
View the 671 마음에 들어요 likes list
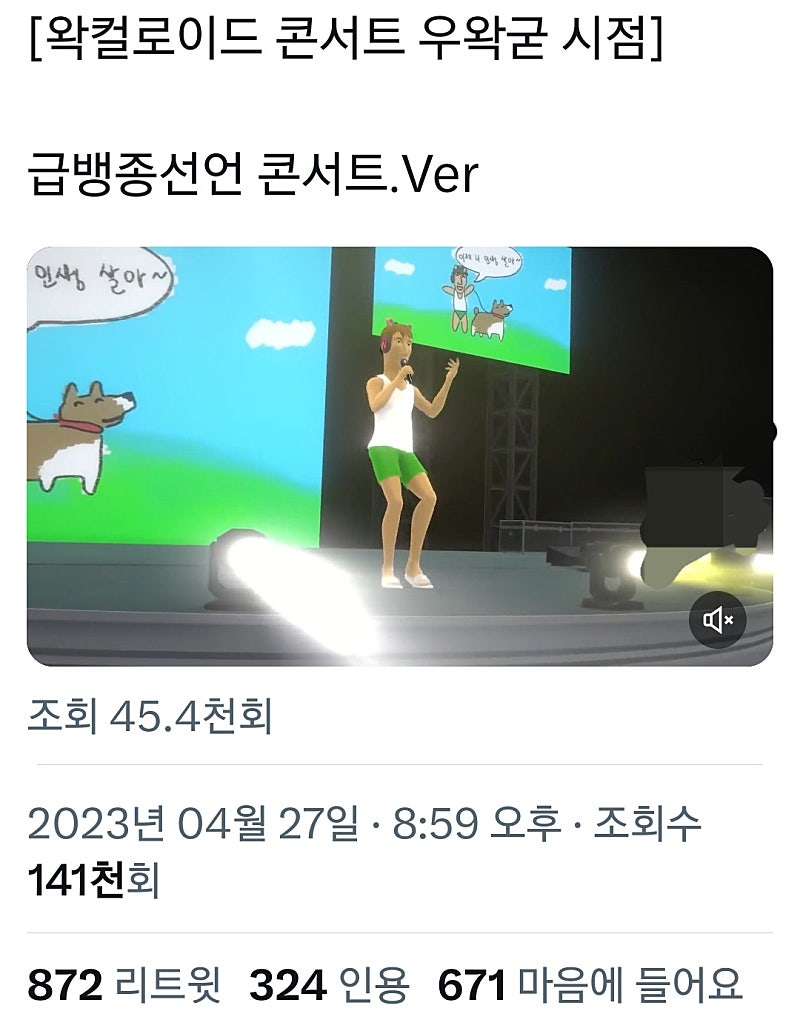[590, 984]
